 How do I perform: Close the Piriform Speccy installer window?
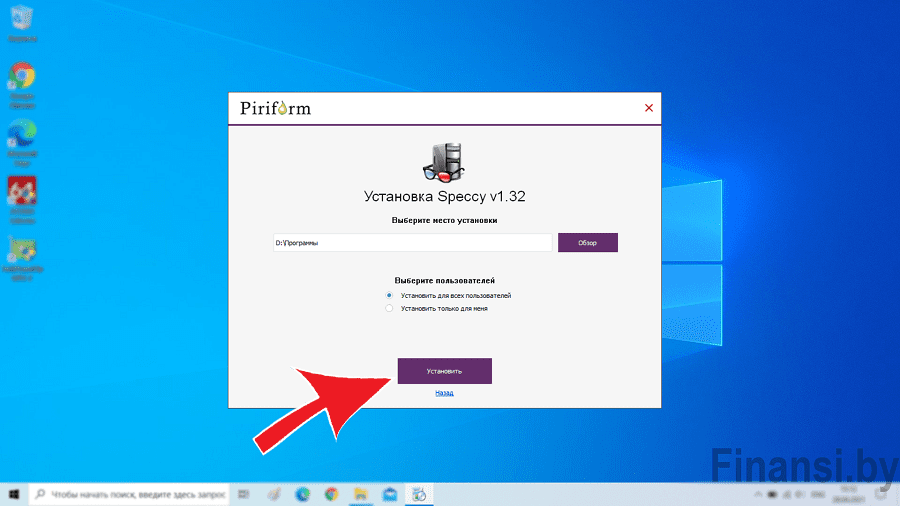(649, 108)
